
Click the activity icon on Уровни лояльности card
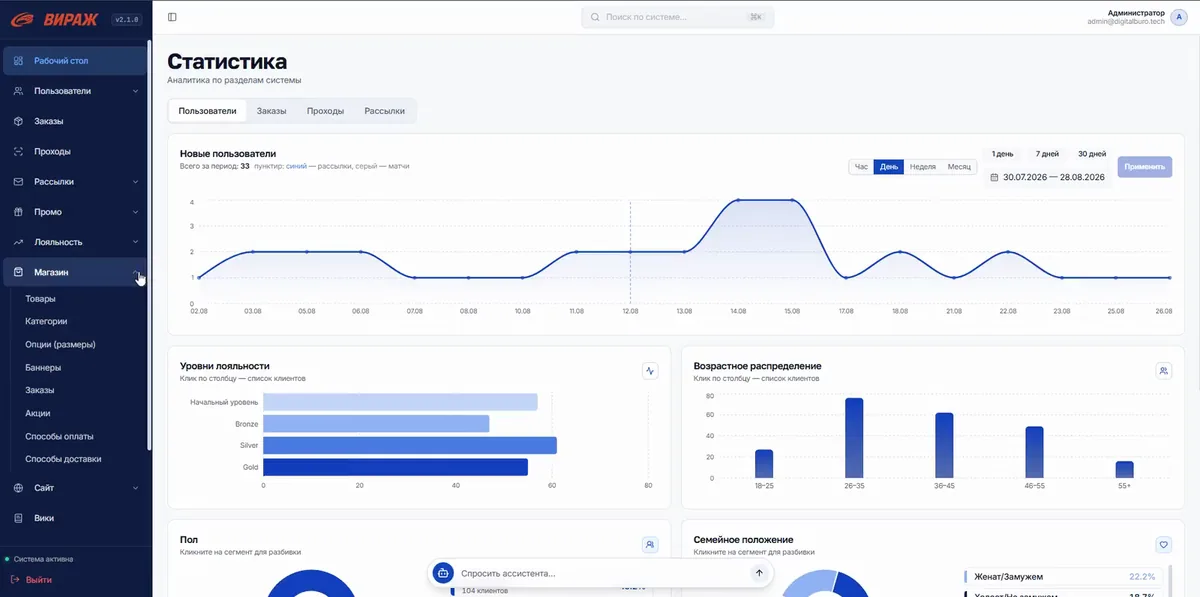651,371
